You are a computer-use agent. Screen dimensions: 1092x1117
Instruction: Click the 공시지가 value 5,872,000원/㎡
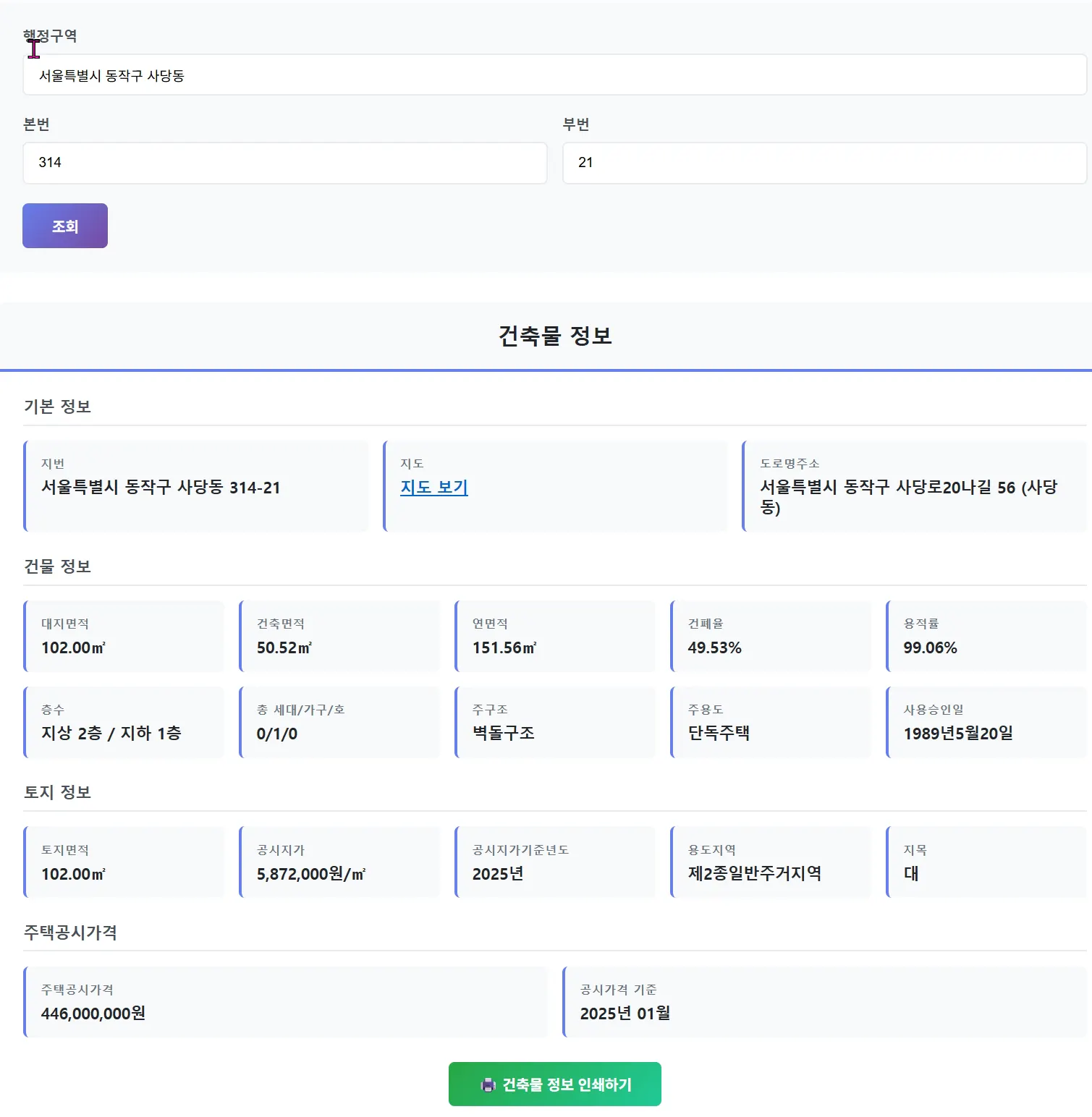pyautogui.click(x=311, y=874)
